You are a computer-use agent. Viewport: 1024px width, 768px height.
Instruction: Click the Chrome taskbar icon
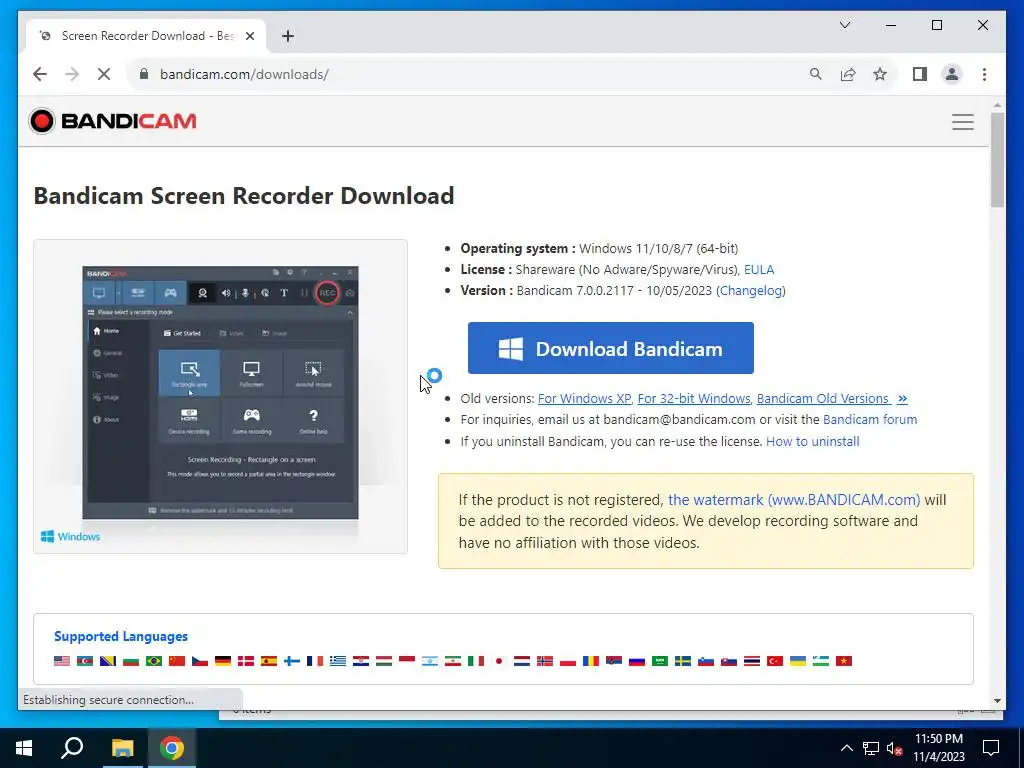tap(172, 748)
